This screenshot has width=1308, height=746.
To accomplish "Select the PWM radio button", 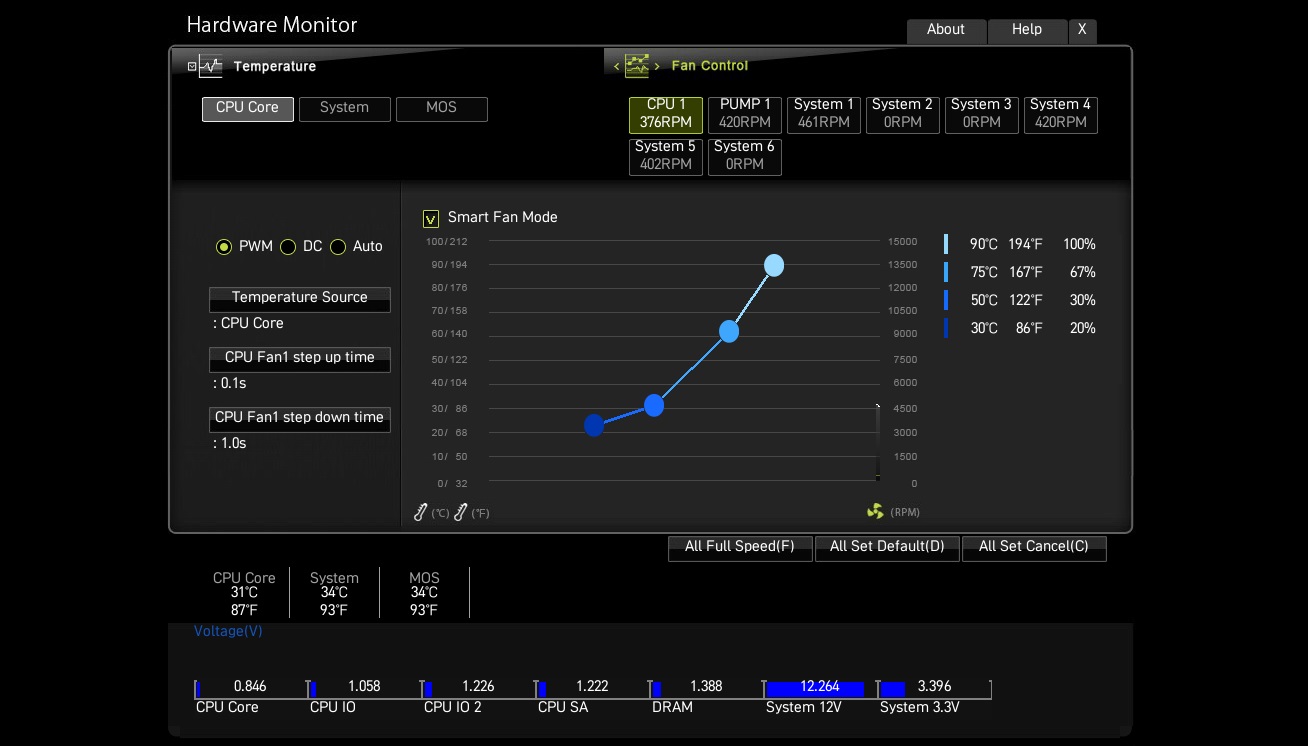I will point(224,246).
